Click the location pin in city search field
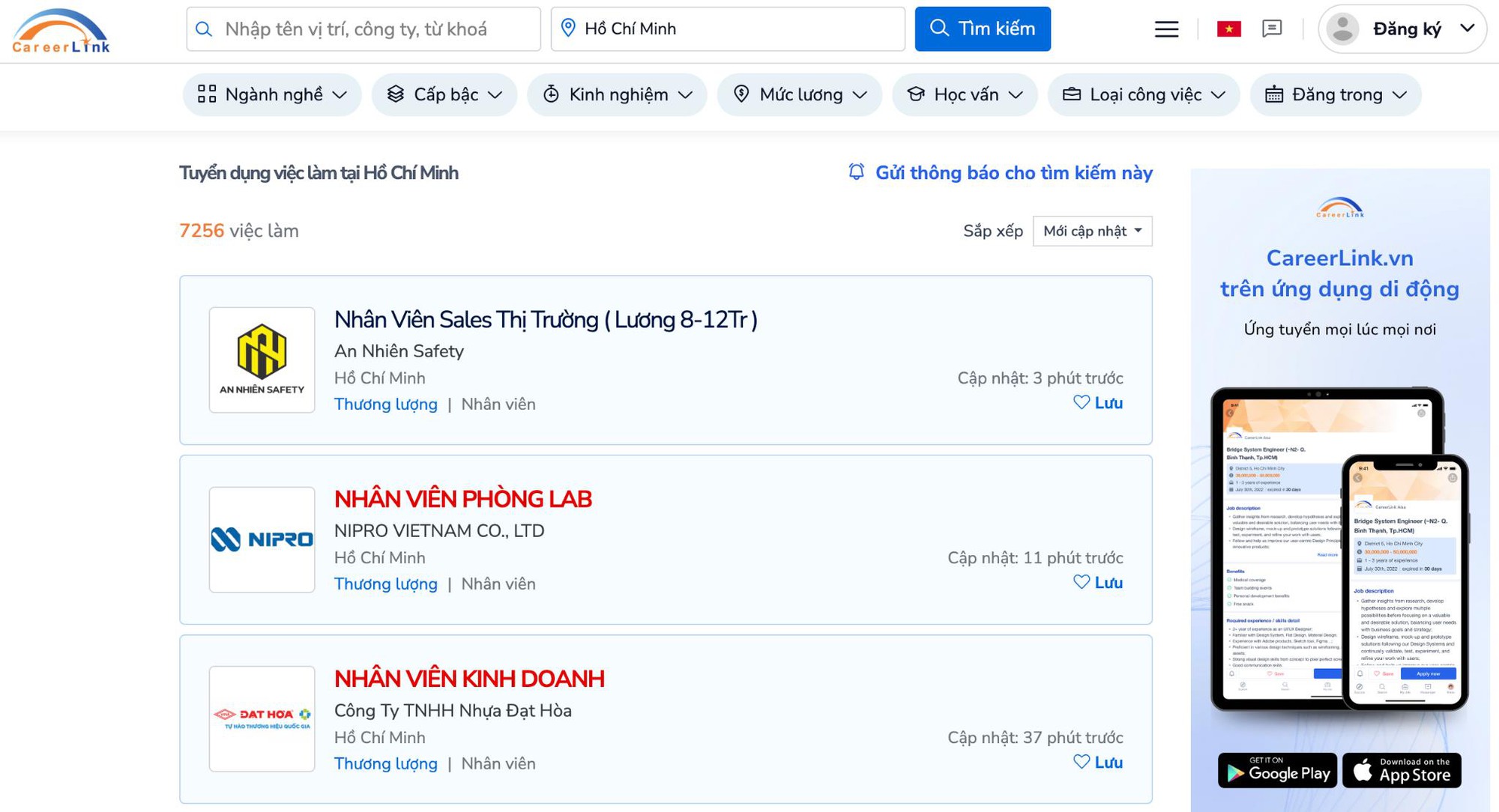 click(x=568, y=28)
